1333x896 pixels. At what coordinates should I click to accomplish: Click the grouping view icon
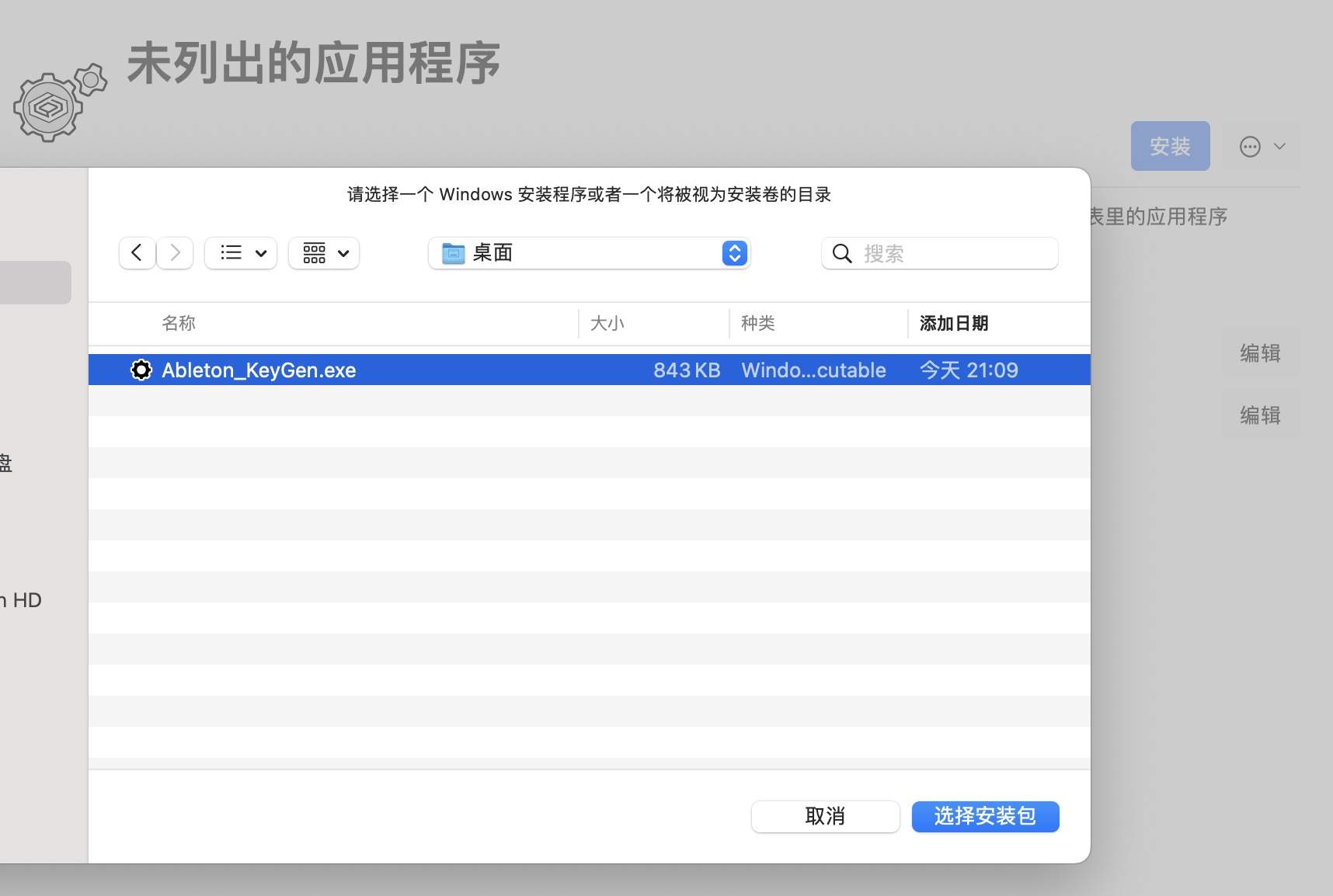pyautogui.click(x=315, y=253)
